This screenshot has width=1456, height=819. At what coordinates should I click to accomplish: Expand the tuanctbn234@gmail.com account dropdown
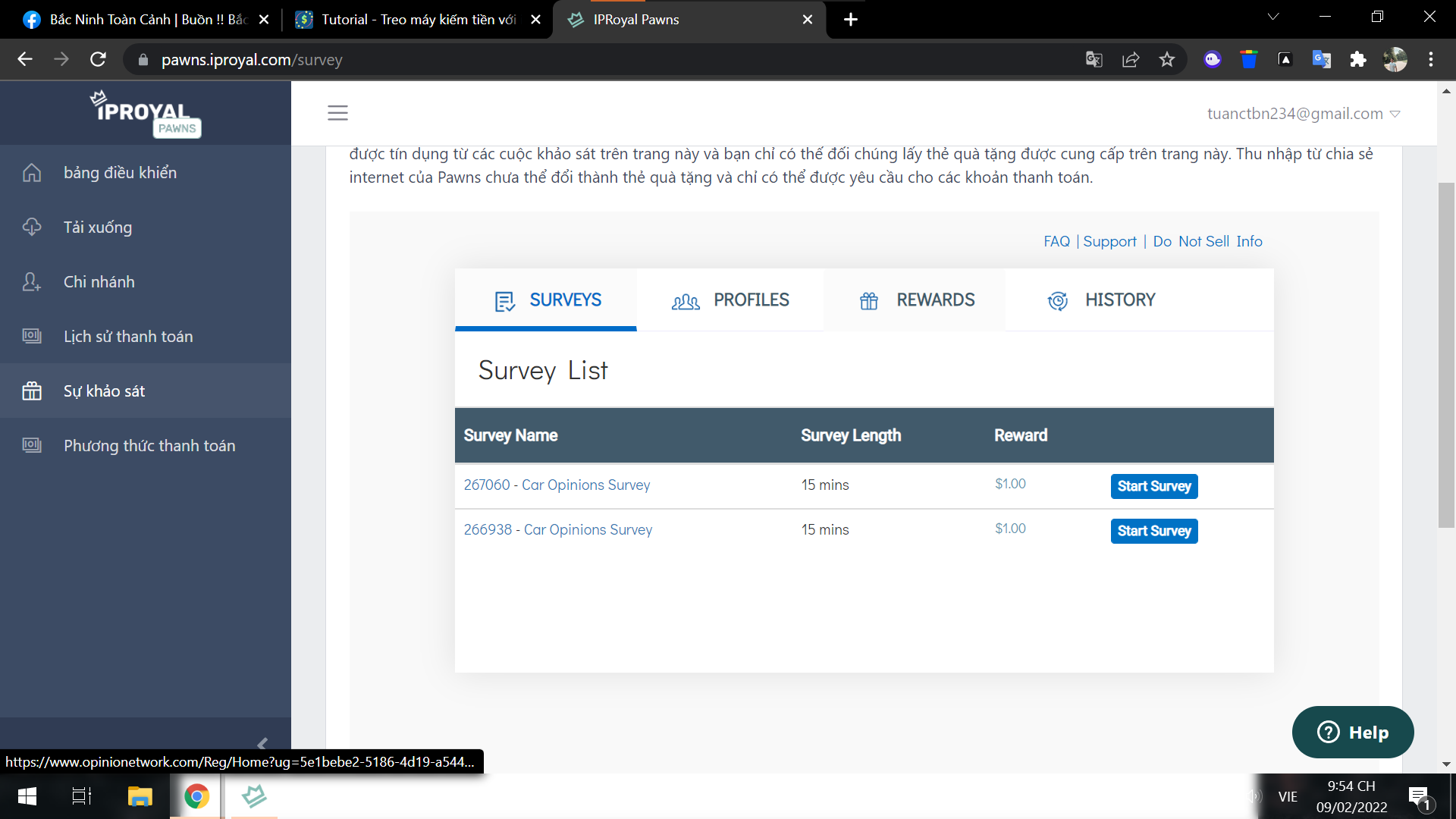1304,114
